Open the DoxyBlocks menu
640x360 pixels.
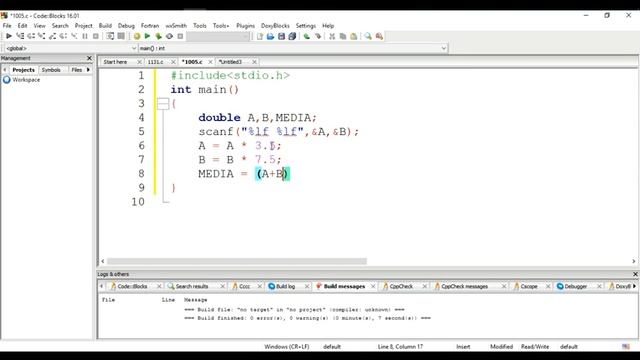[x=275, y=26]
